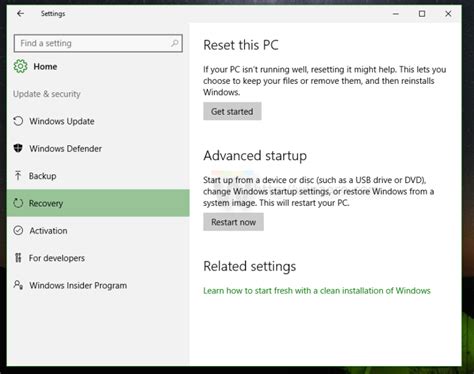Image resolution: width=474 pixels, height=374 pixels.
Task: Close the Settings window
Action: (x=448, y=14)
